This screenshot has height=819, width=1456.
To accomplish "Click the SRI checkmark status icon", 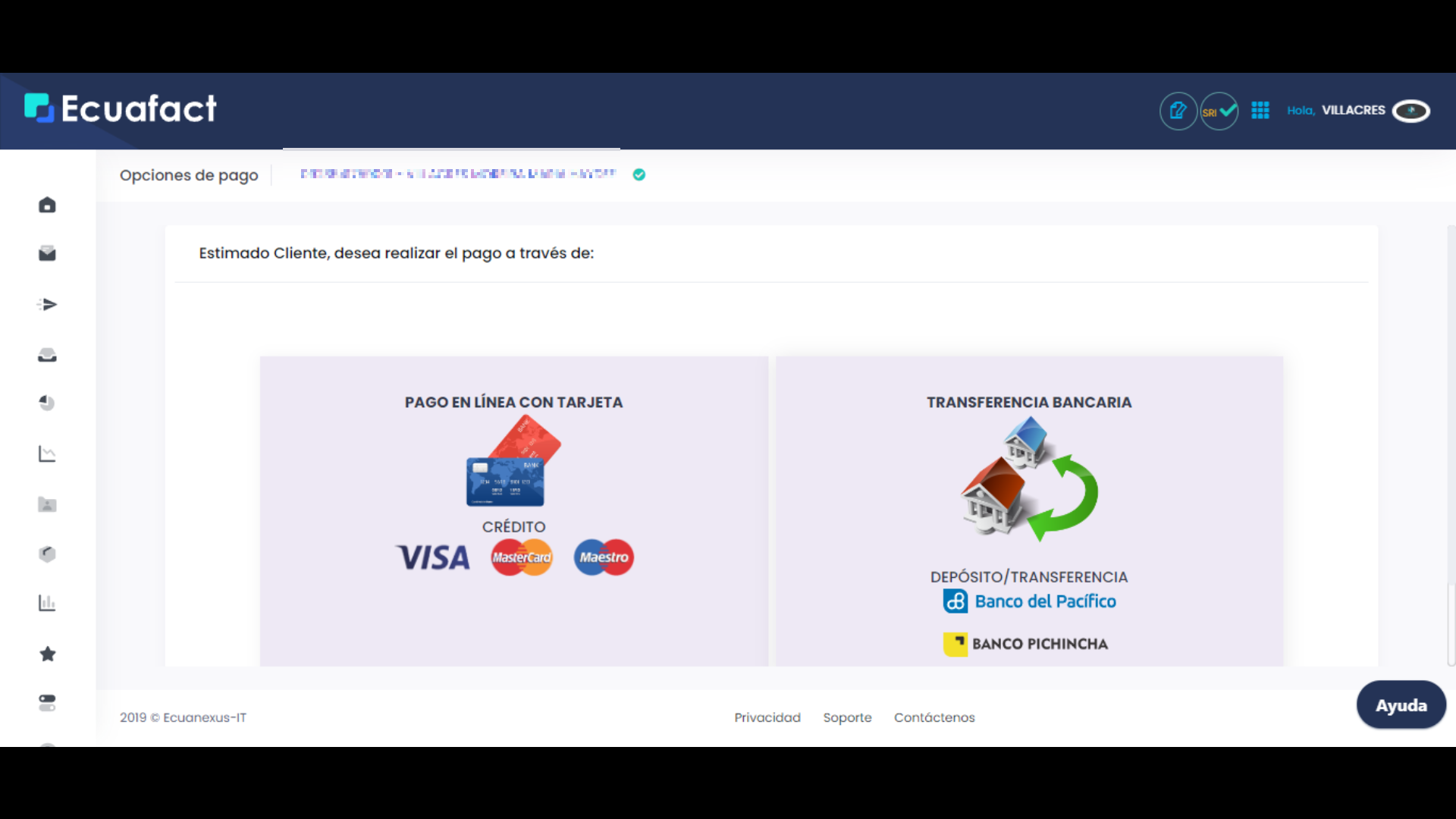I will click(1219, 111).
